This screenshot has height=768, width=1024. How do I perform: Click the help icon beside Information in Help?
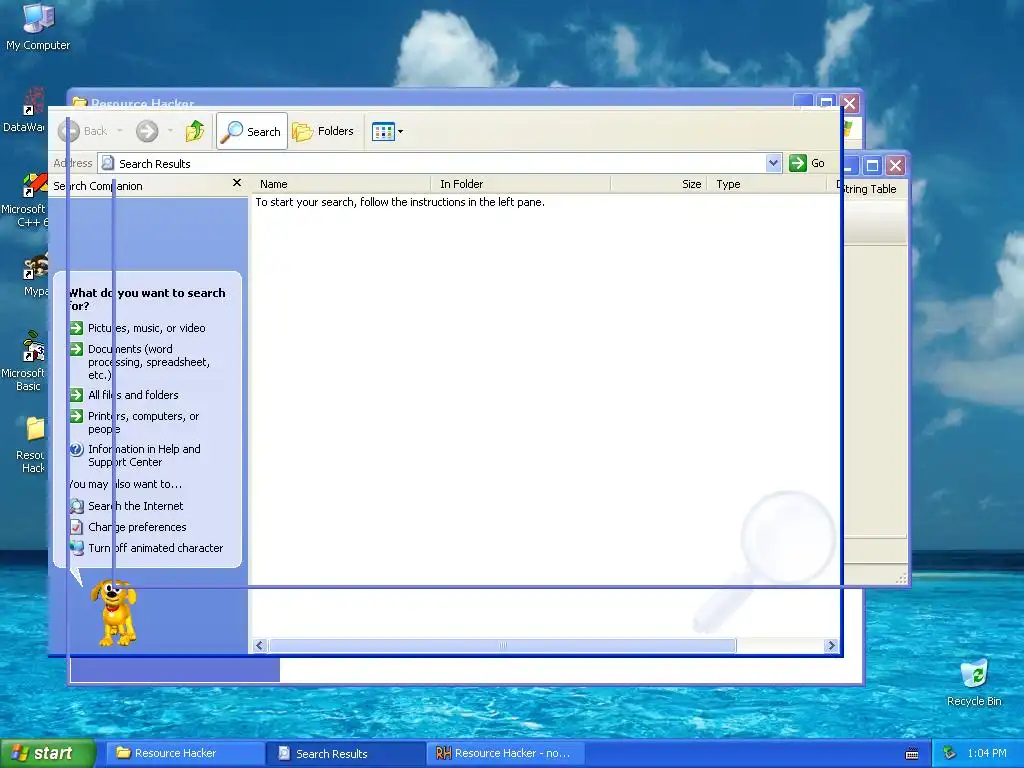point(76,449)
